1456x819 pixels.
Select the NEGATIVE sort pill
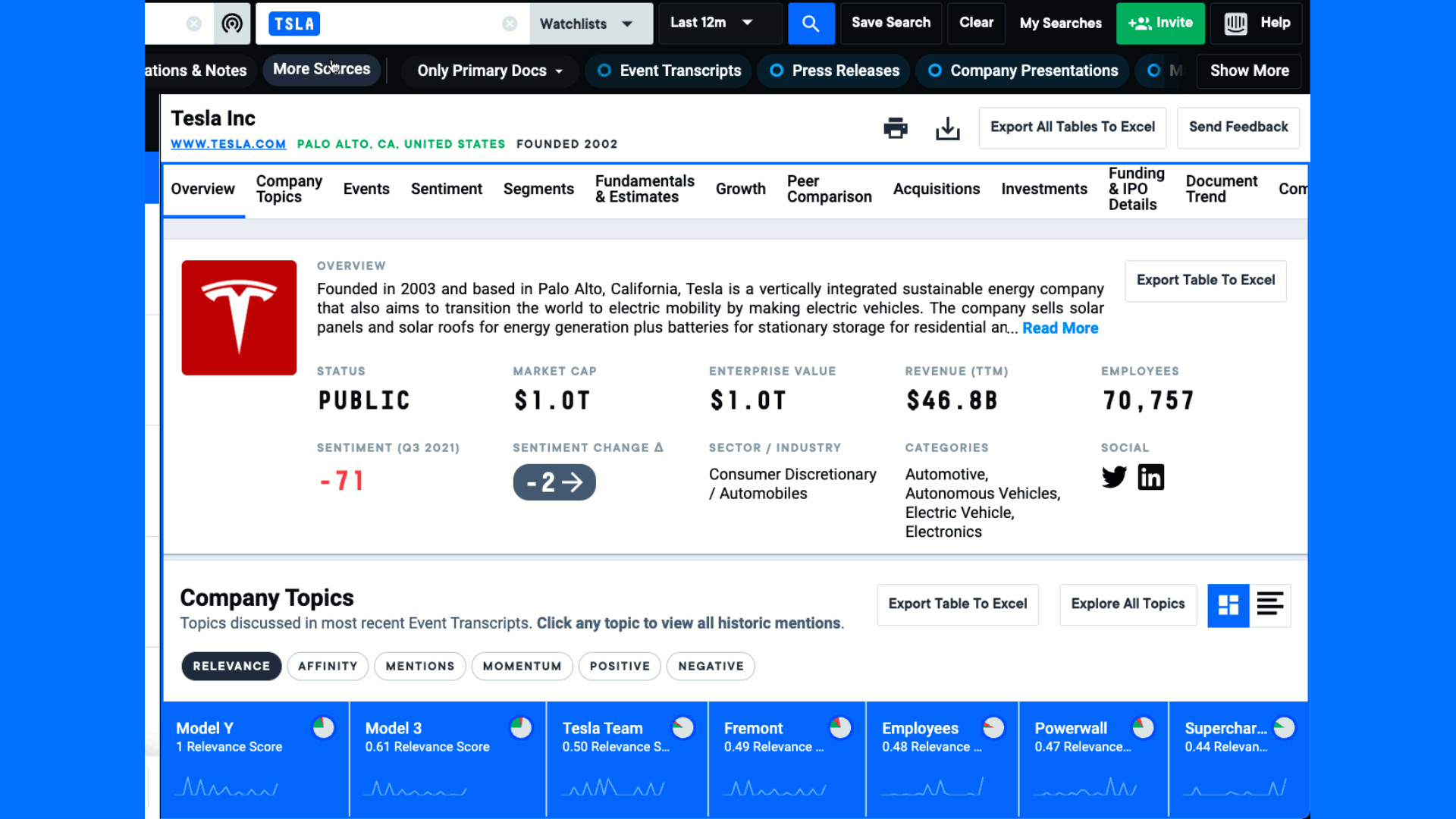pyautogui.click(x=711, y=667)
